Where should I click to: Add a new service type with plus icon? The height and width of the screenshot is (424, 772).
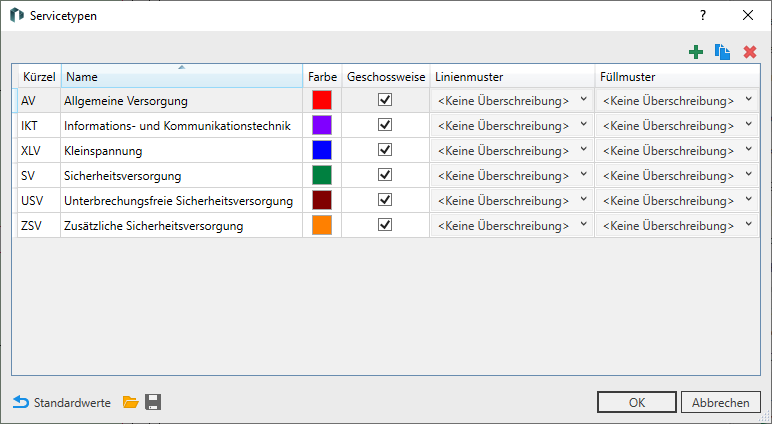(x=696, y=52)
